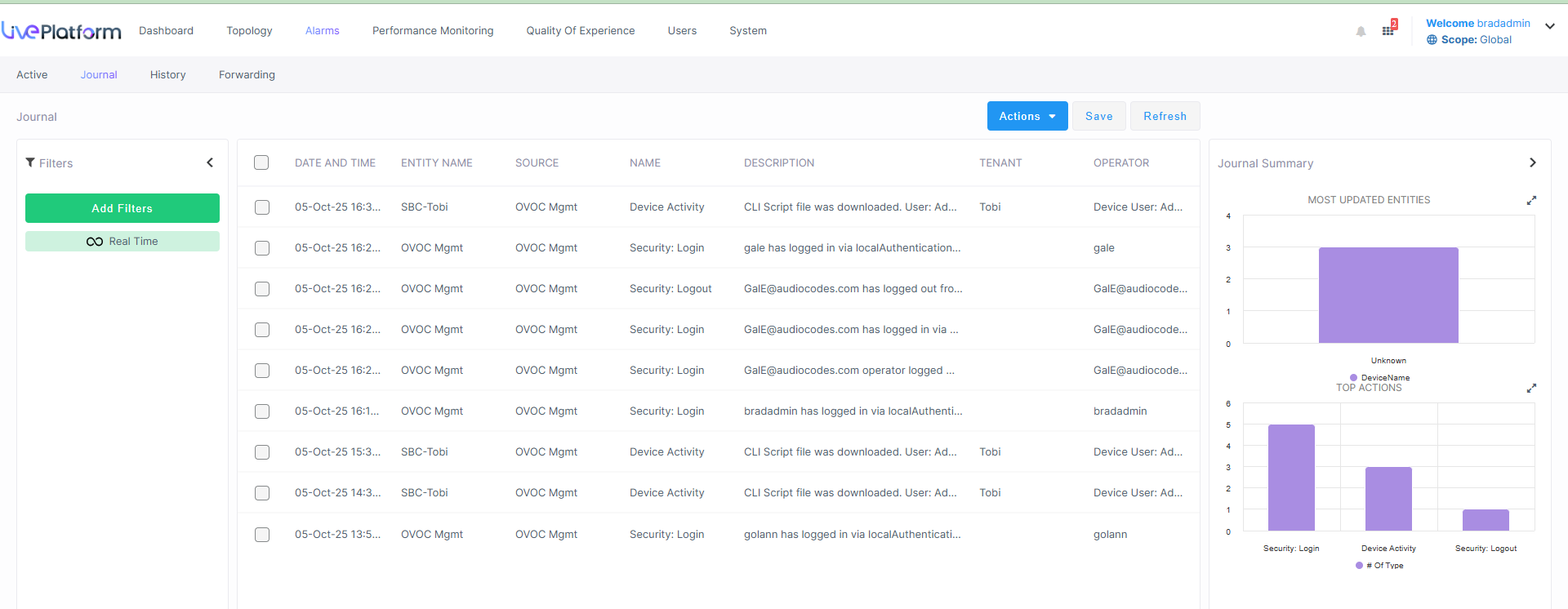Click the notification bell icon

coord(1361,32)
